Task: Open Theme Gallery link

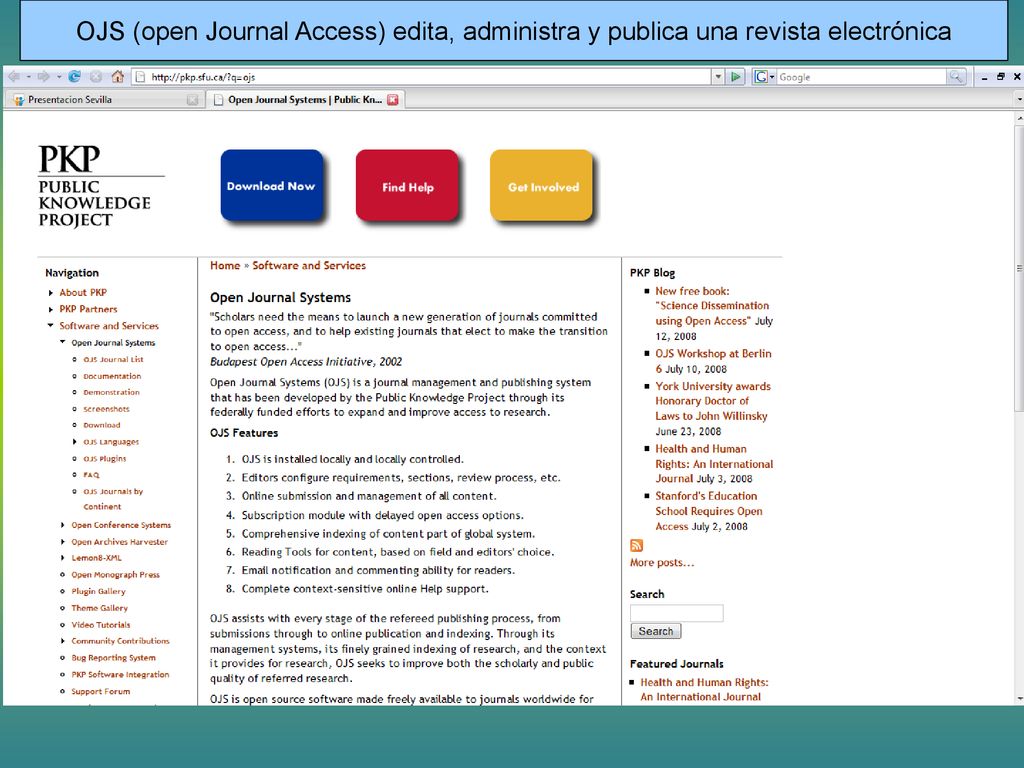Action: point(99,608)
